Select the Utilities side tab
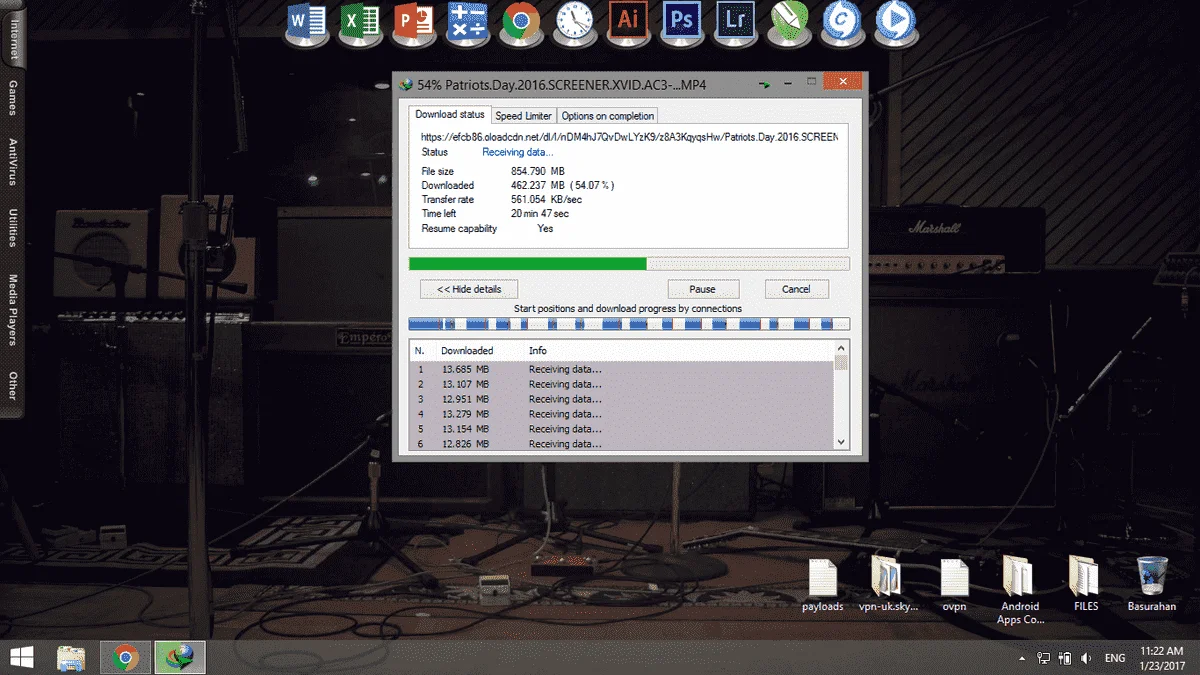This screenshot has height=675, width=1200. click(13, 229)
